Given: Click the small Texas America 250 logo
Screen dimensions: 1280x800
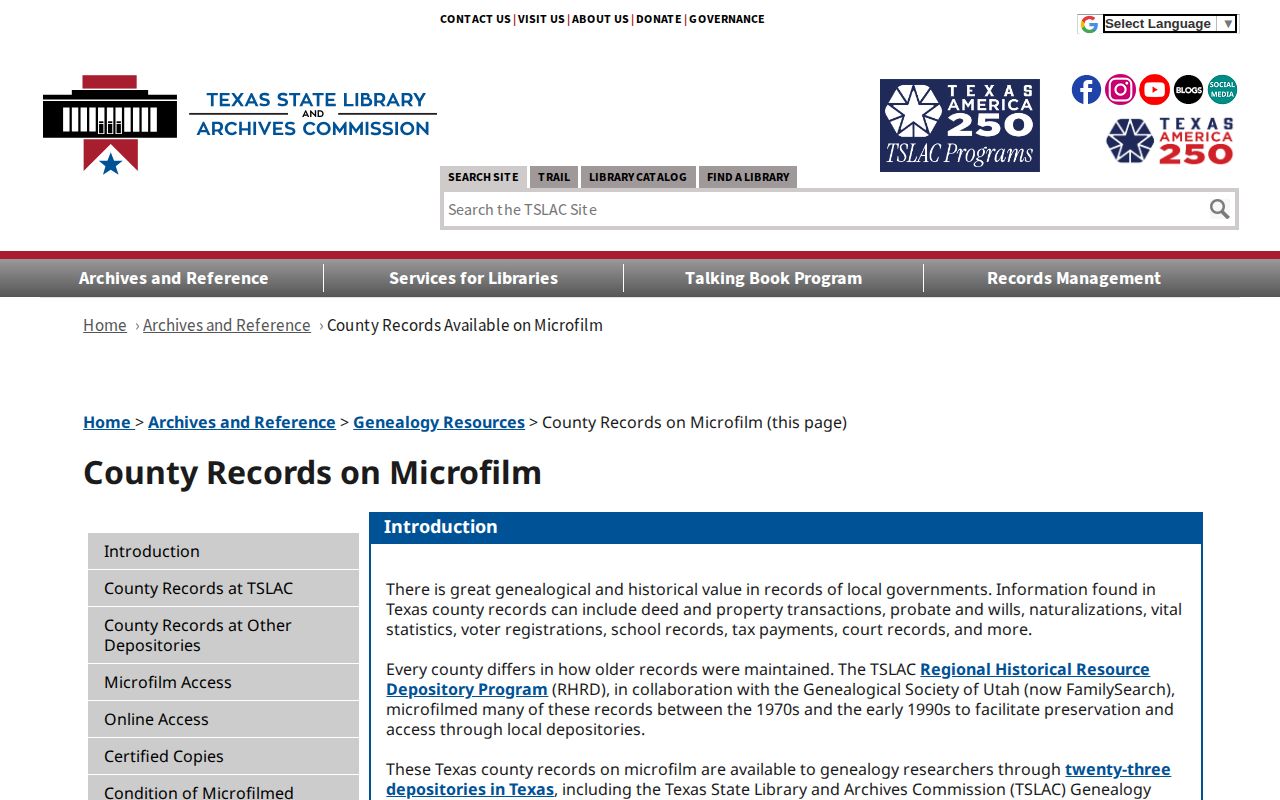Looking at the screenshot, I should 1170,141.
